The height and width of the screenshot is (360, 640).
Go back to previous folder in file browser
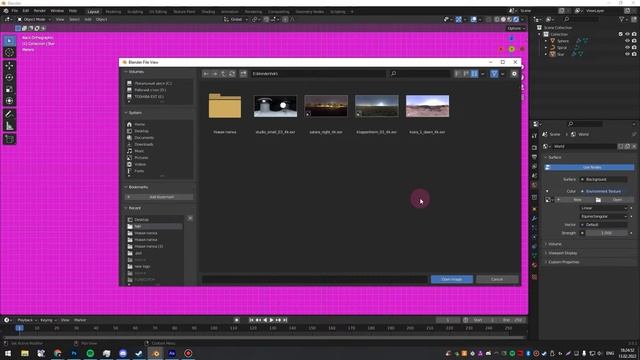[x=206, y=74]
